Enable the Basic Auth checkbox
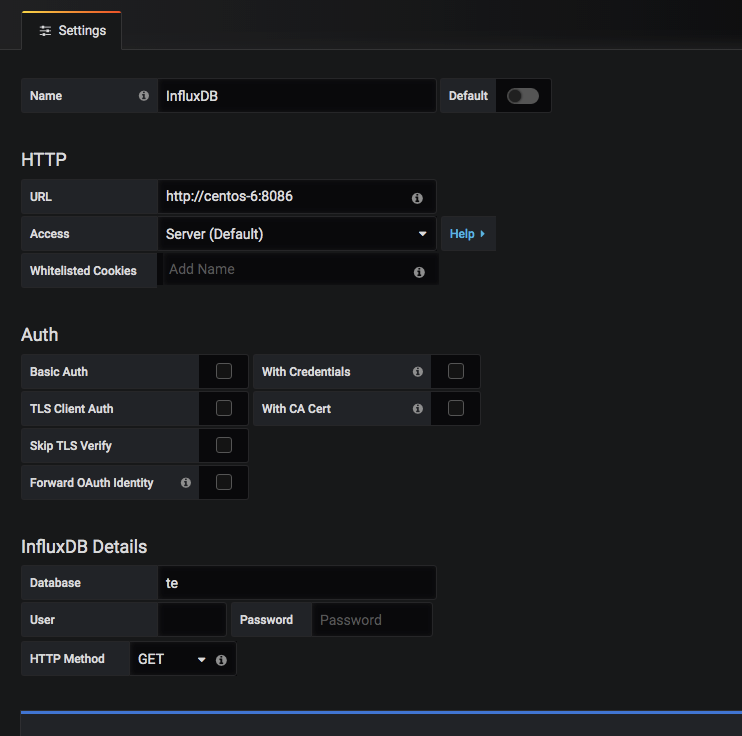 click(224, 371)
